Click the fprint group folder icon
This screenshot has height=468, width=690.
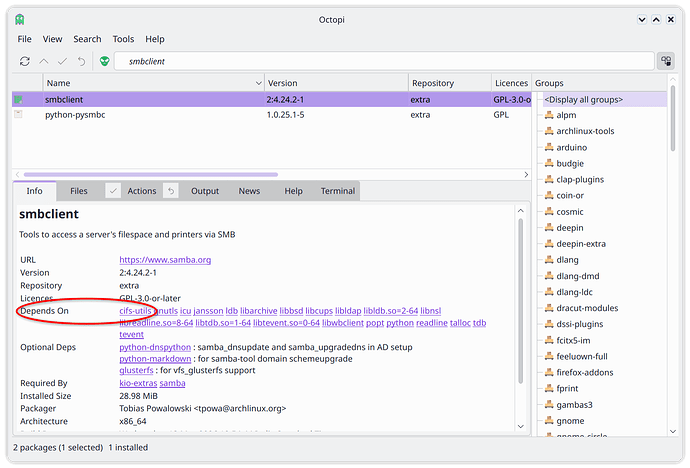tap(549, 388)
